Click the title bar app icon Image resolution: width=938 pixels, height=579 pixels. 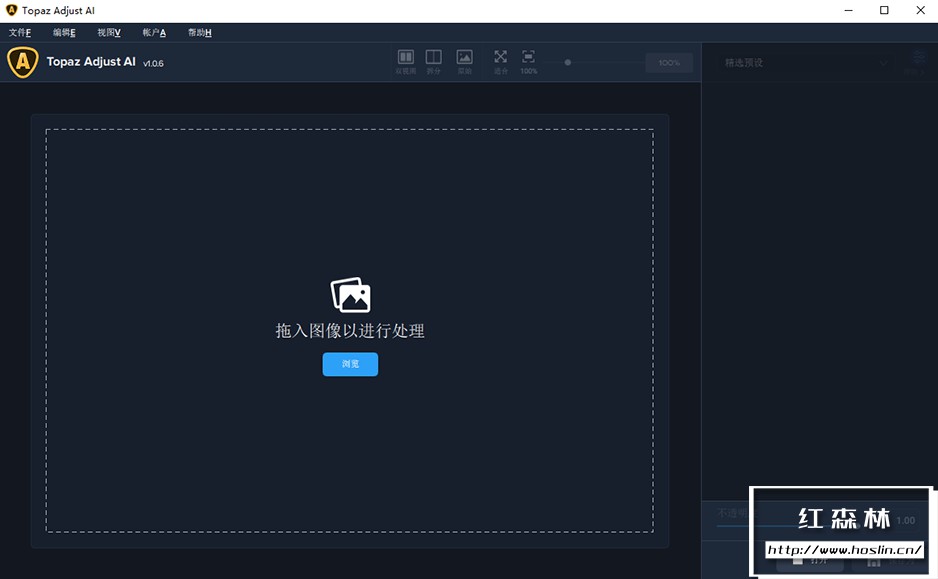(x=11, y=10)
